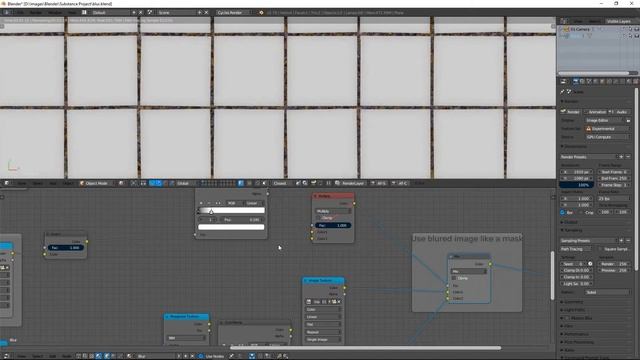
Task: Expand the Performance panel
Action: [x=576, y=334]
